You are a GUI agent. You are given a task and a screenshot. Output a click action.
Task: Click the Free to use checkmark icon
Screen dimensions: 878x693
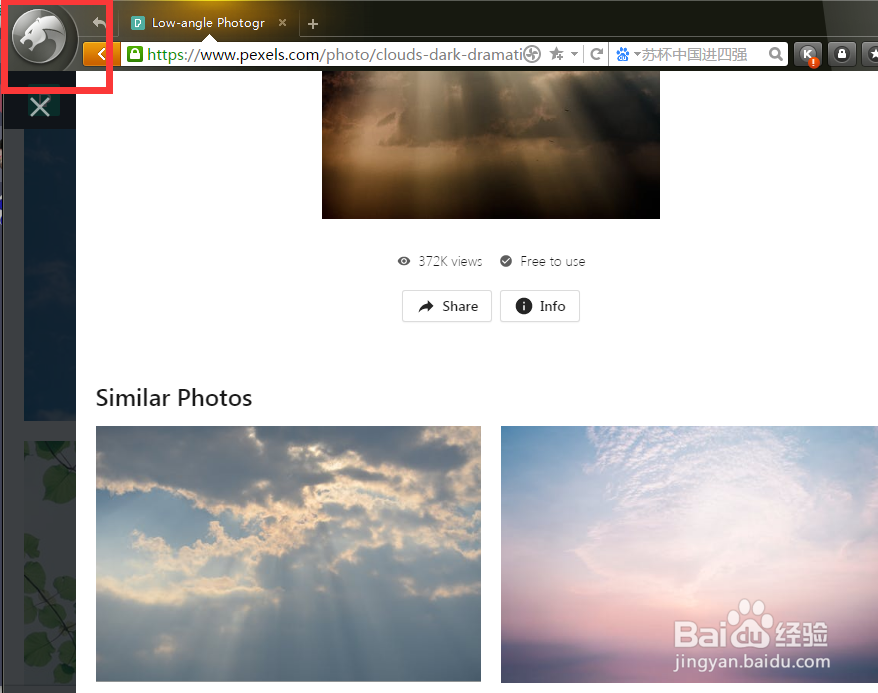(506, 261)
